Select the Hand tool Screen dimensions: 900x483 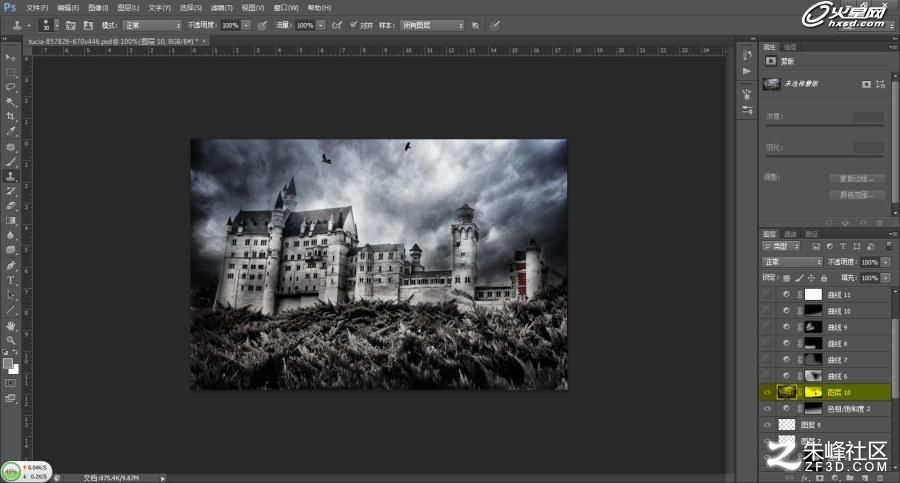(x=10, y=326)
